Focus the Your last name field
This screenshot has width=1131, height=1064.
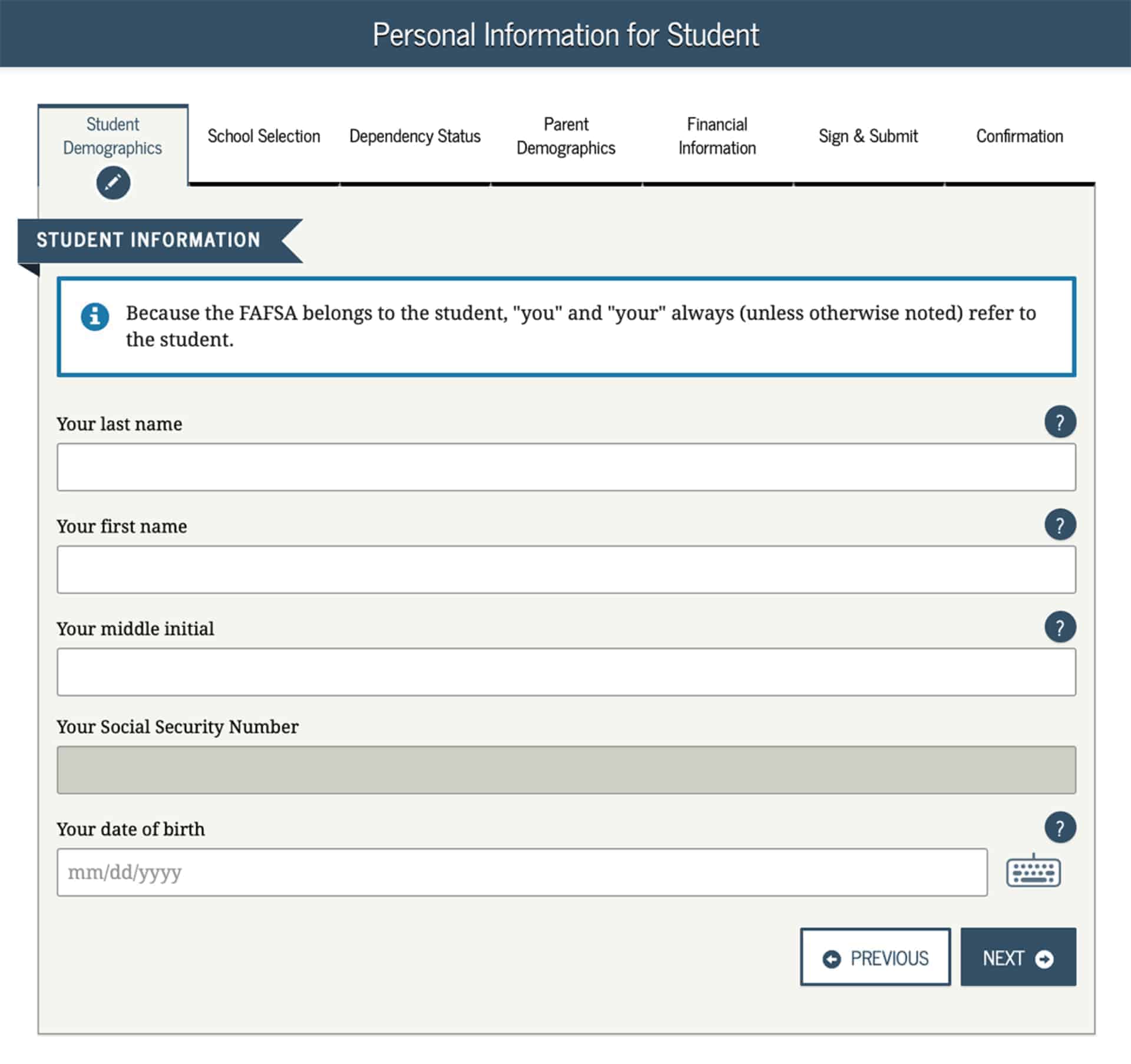coord(565,467)
